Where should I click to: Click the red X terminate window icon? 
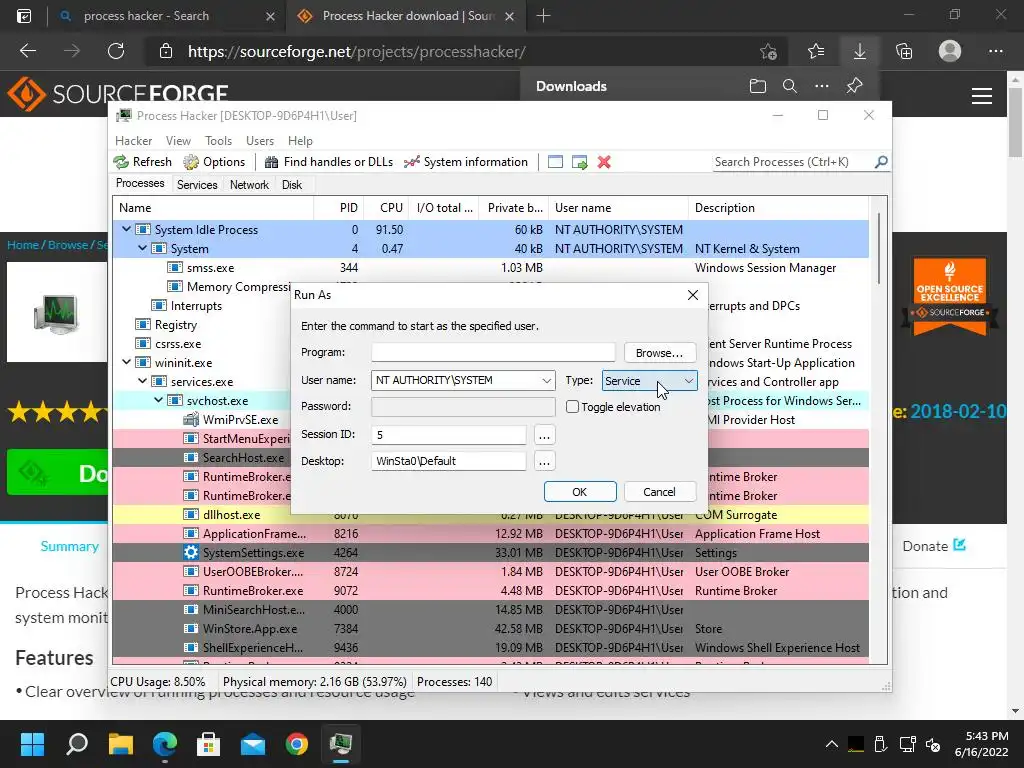point(604,162)
